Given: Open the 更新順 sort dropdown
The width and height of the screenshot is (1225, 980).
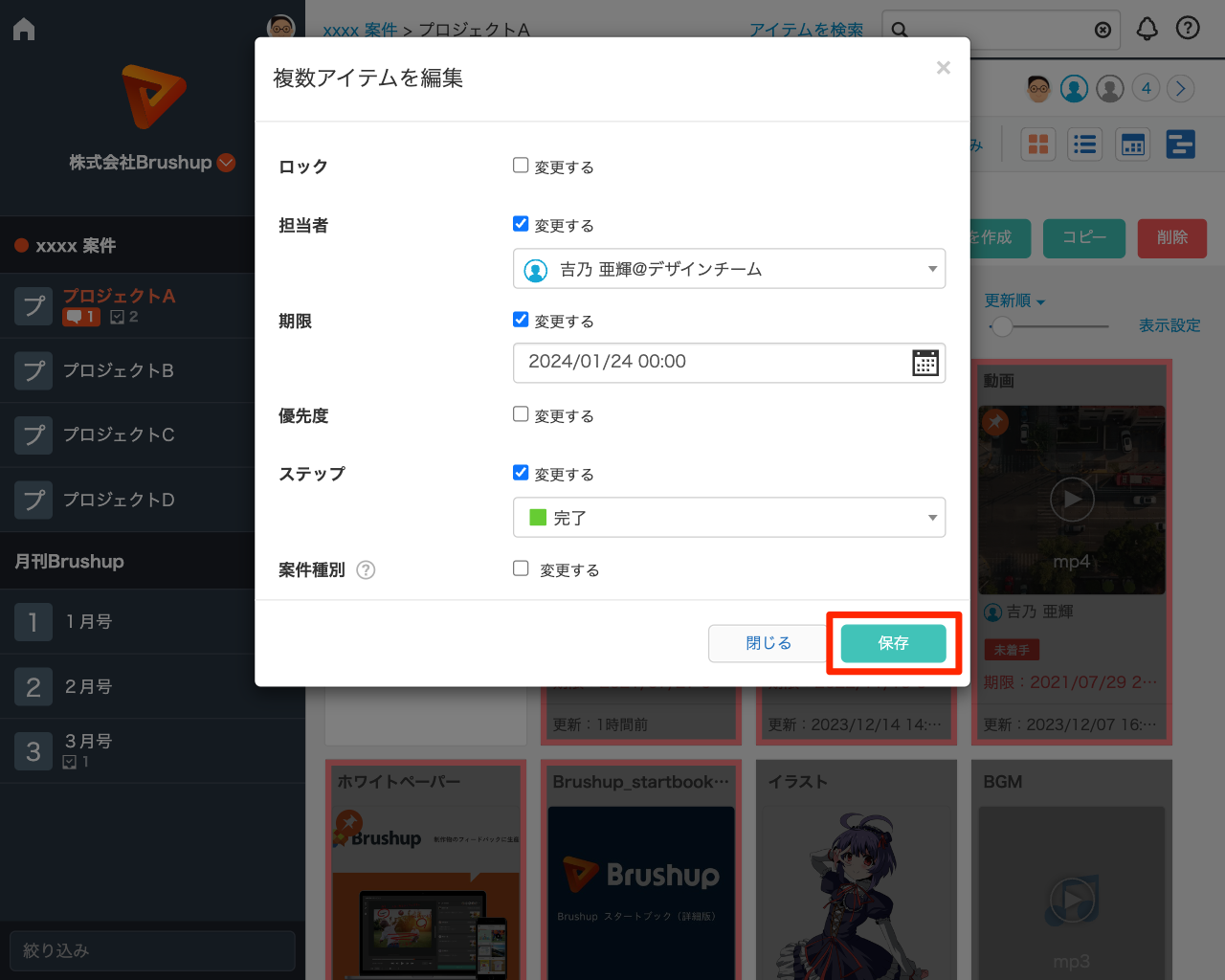Looking at the screenshot, I should tap(1014, 301).
